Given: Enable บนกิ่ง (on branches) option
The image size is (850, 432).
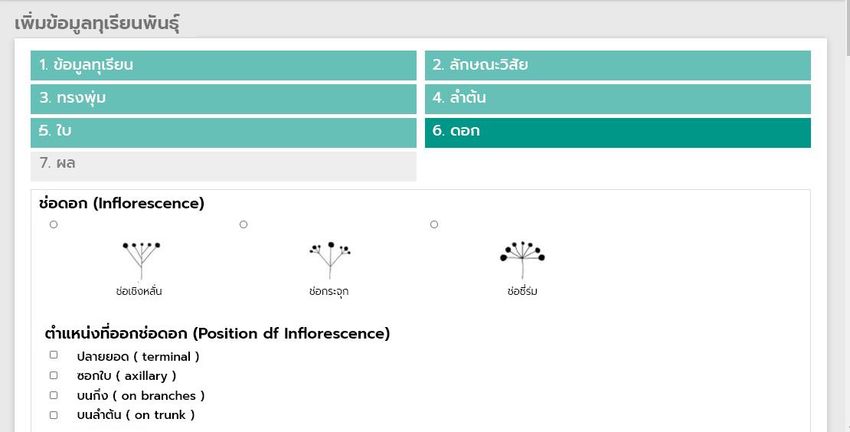Looking at the screenshot, I should [54, 395].
